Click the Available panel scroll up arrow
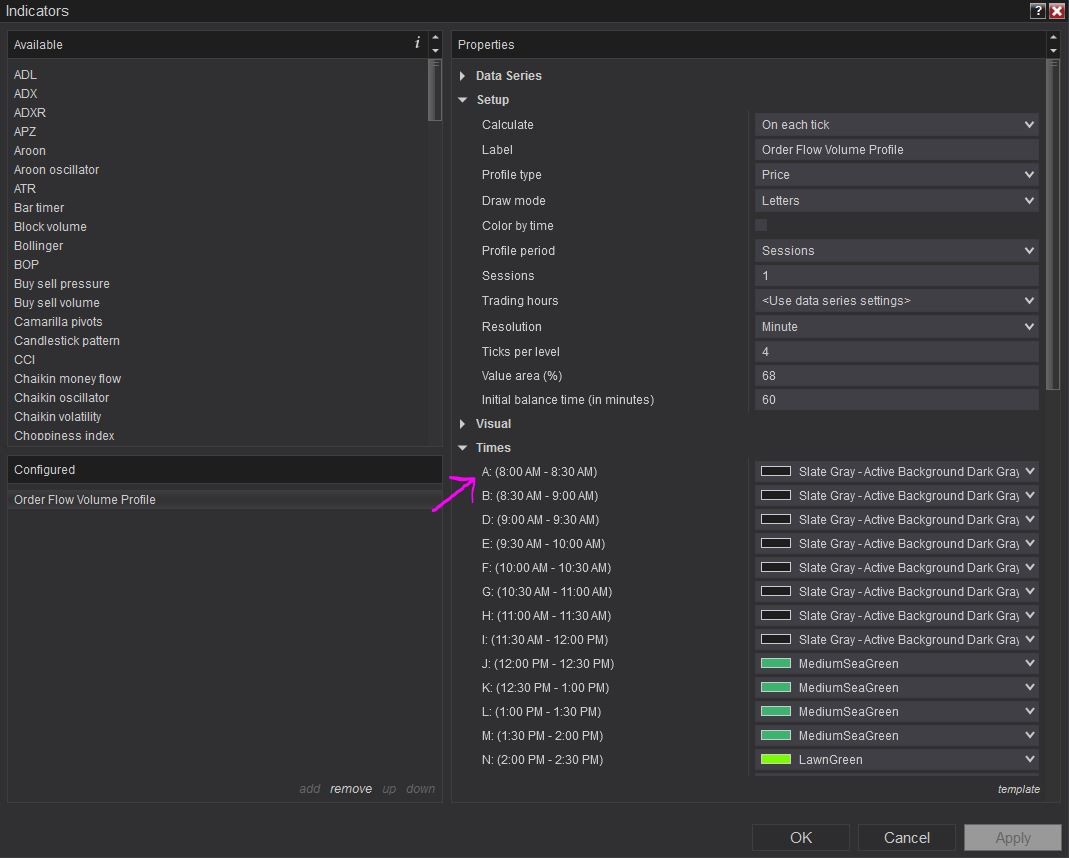Image resolution: width=1069 pixels, height=859 pixels. pos(435,38)
